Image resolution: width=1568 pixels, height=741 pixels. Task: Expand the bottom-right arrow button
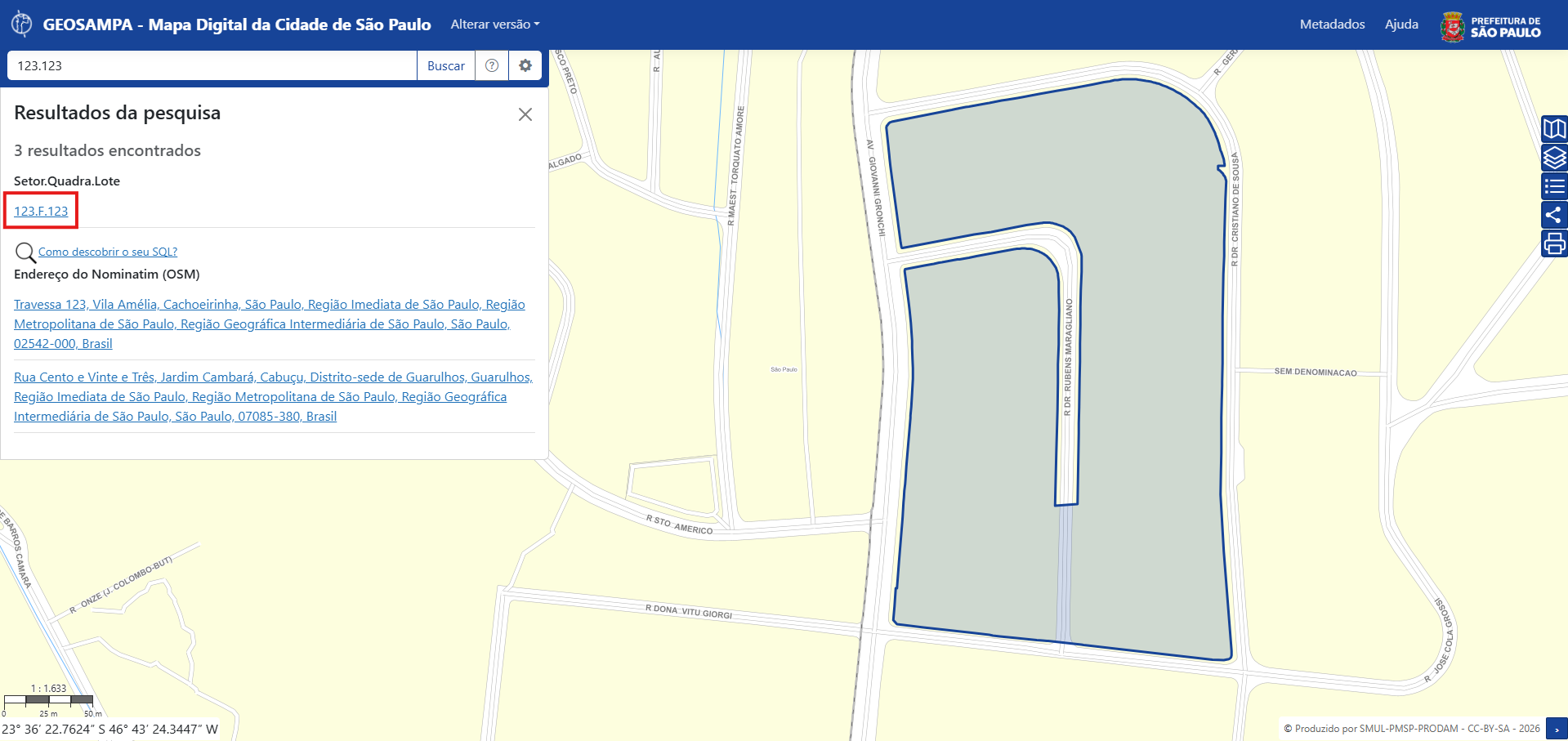(1557, 729)
